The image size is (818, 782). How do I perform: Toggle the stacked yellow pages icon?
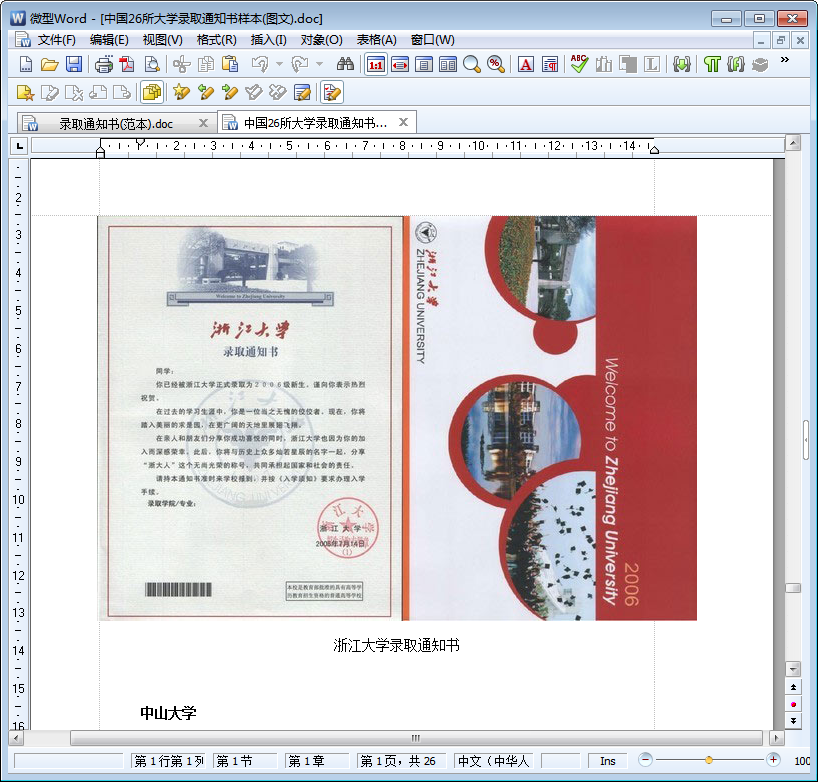coord(152,92)
